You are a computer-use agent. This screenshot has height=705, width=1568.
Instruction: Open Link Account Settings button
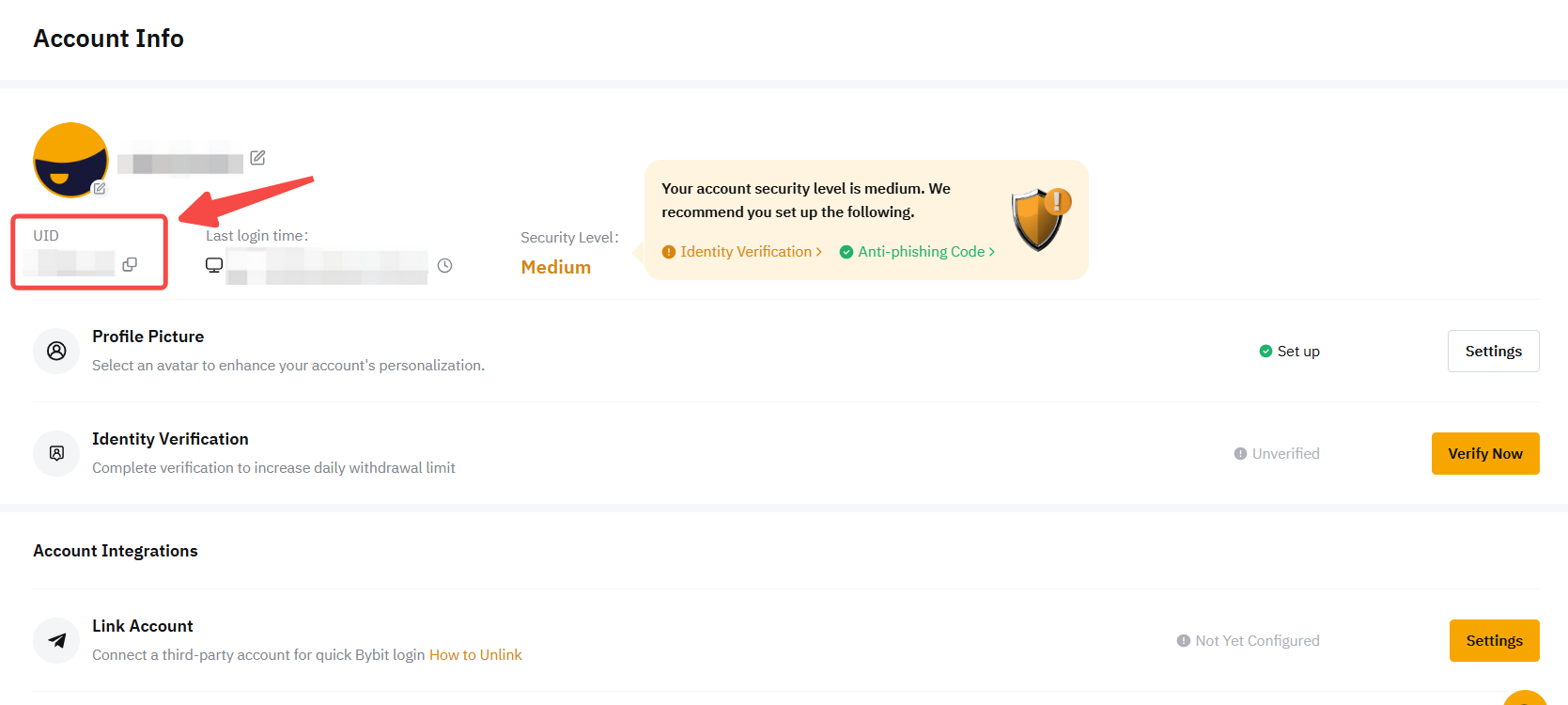(1494, 640)
